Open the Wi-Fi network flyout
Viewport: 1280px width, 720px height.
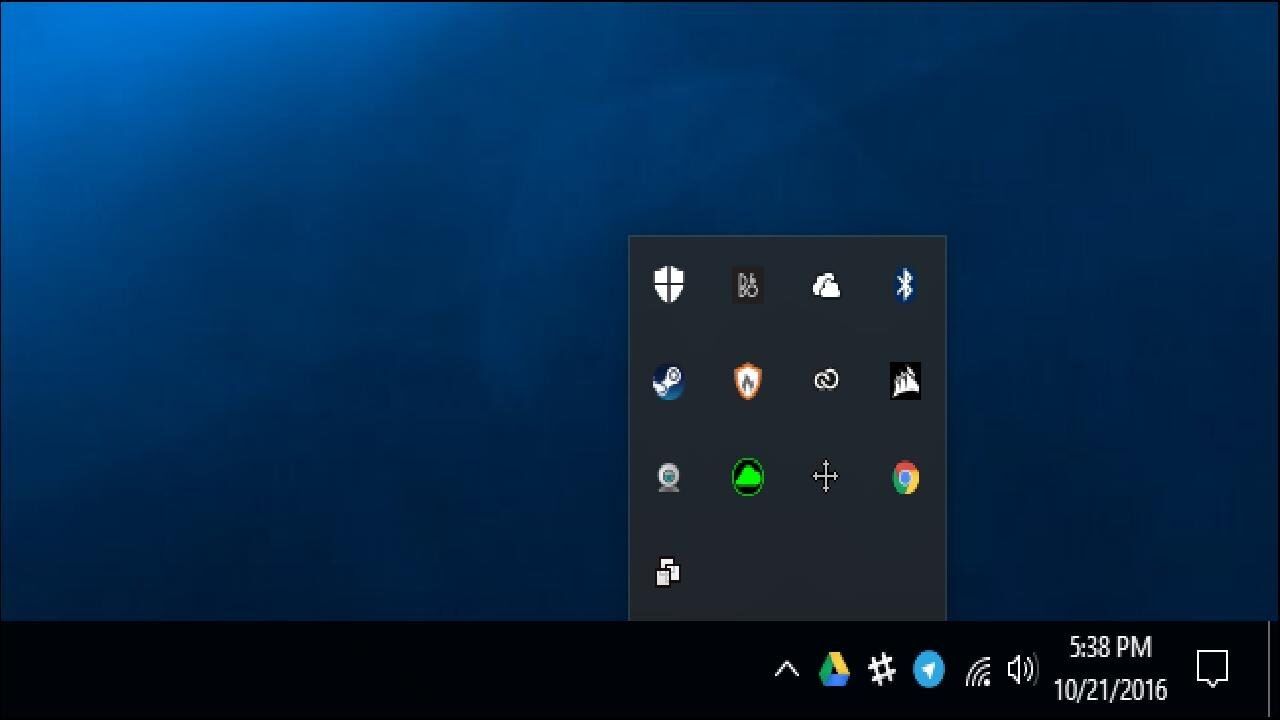977,671
